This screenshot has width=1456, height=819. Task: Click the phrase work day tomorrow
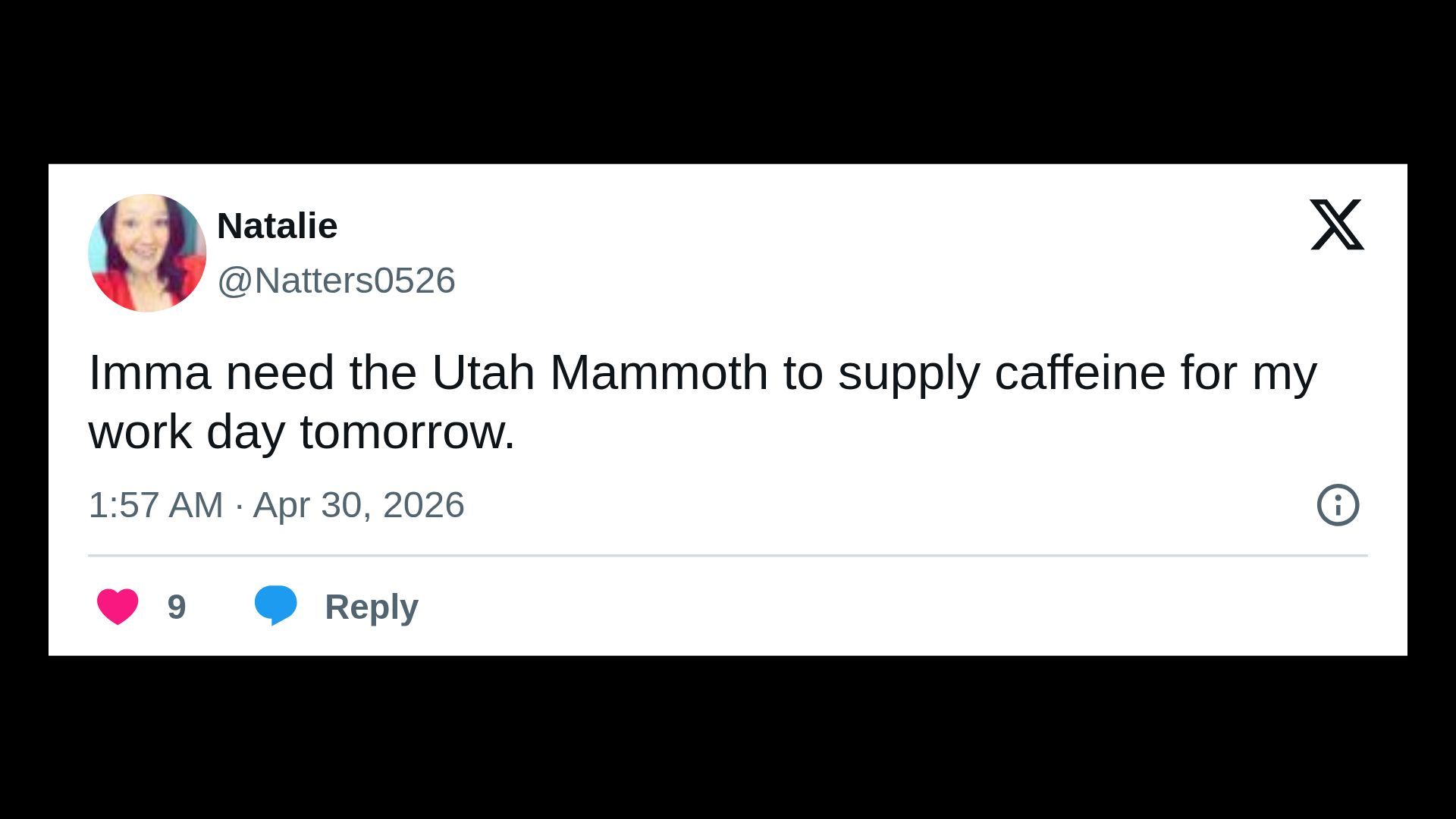pyautogui.click(x=301, y=432)
